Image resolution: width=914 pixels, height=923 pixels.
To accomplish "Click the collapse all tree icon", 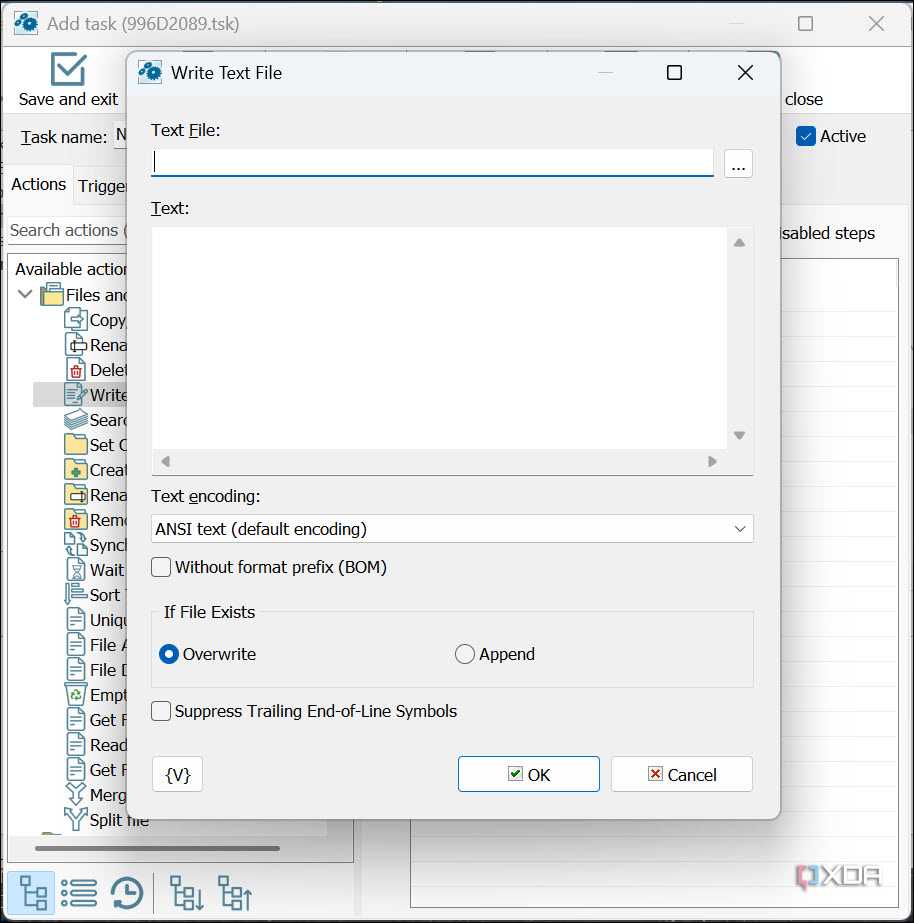I will (235, 892).
